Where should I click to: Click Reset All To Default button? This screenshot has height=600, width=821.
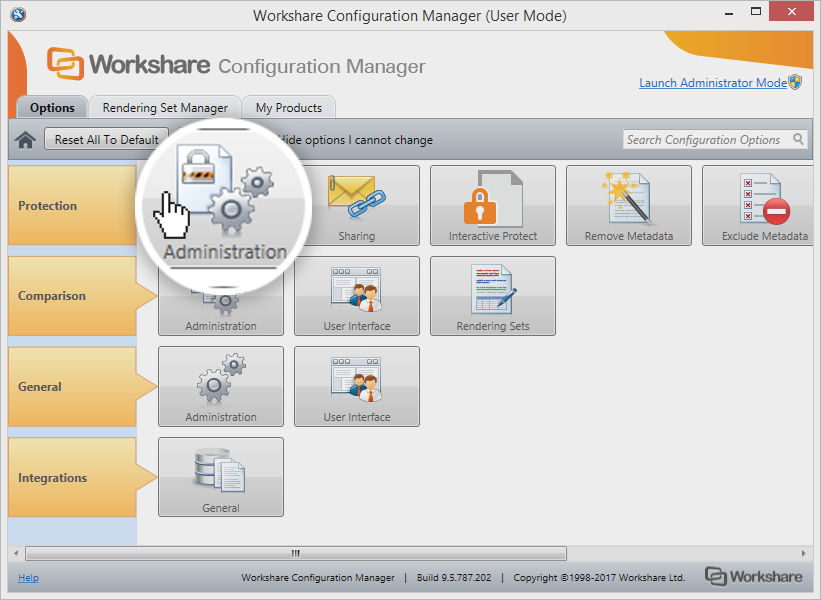tap(106, 139)
